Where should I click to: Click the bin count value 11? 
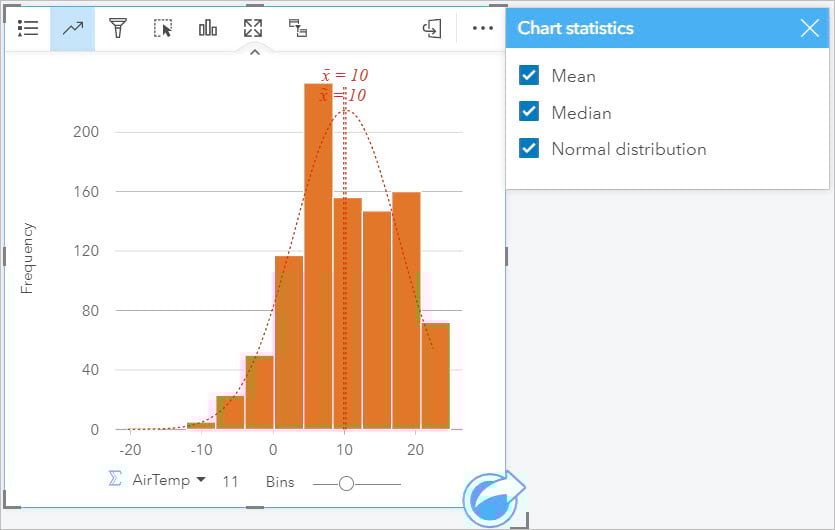(x=230, y=482)
